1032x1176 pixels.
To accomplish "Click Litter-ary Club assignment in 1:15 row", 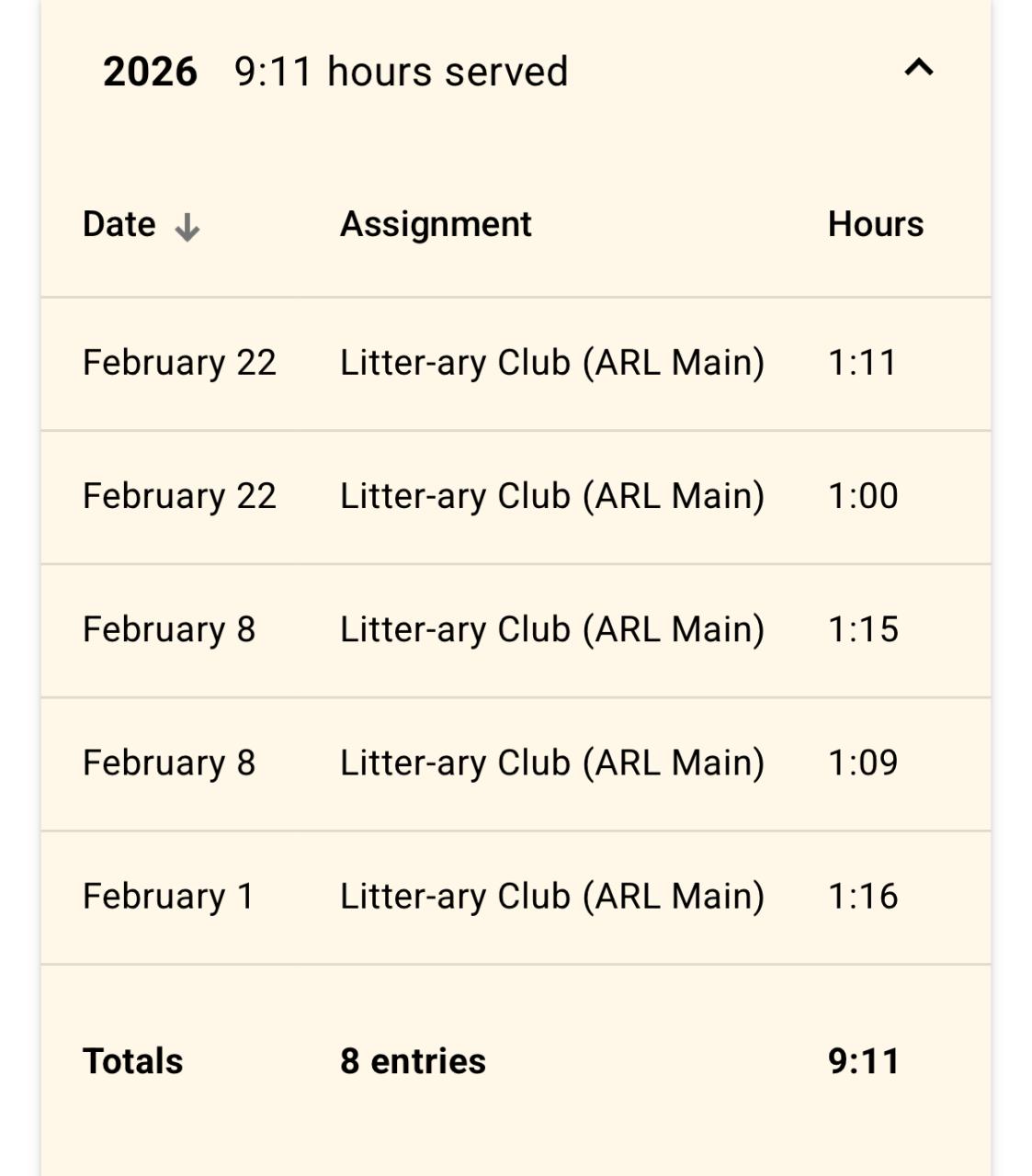I will [552, 630].
